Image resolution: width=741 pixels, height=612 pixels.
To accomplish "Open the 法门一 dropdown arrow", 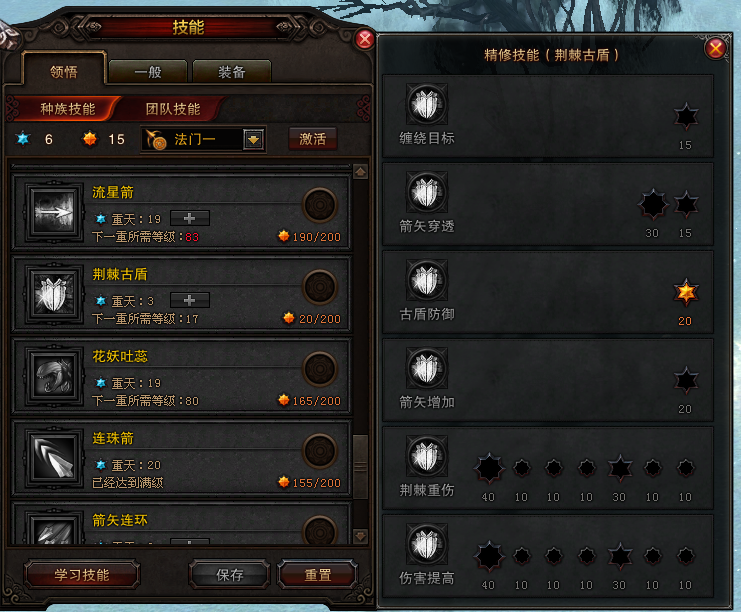I will (254, 139).
